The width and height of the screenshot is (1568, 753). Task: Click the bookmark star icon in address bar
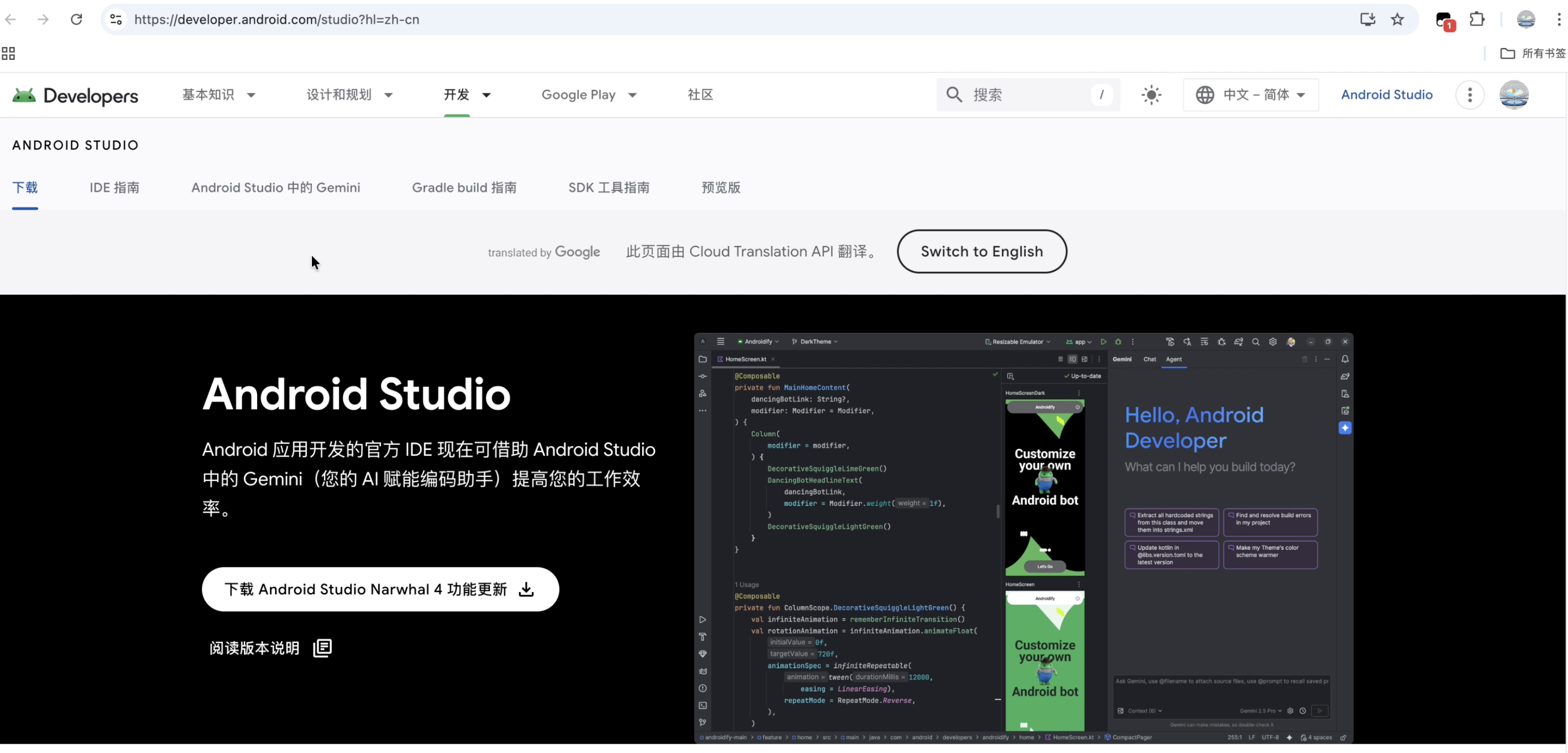point(1397,20)
